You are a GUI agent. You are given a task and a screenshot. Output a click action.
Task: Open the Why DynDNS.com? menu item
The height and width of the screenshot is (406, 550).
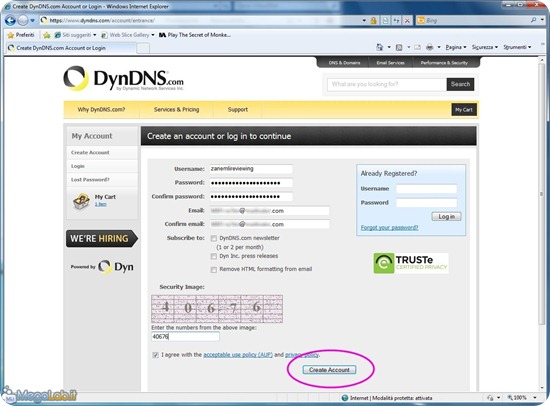101,109
